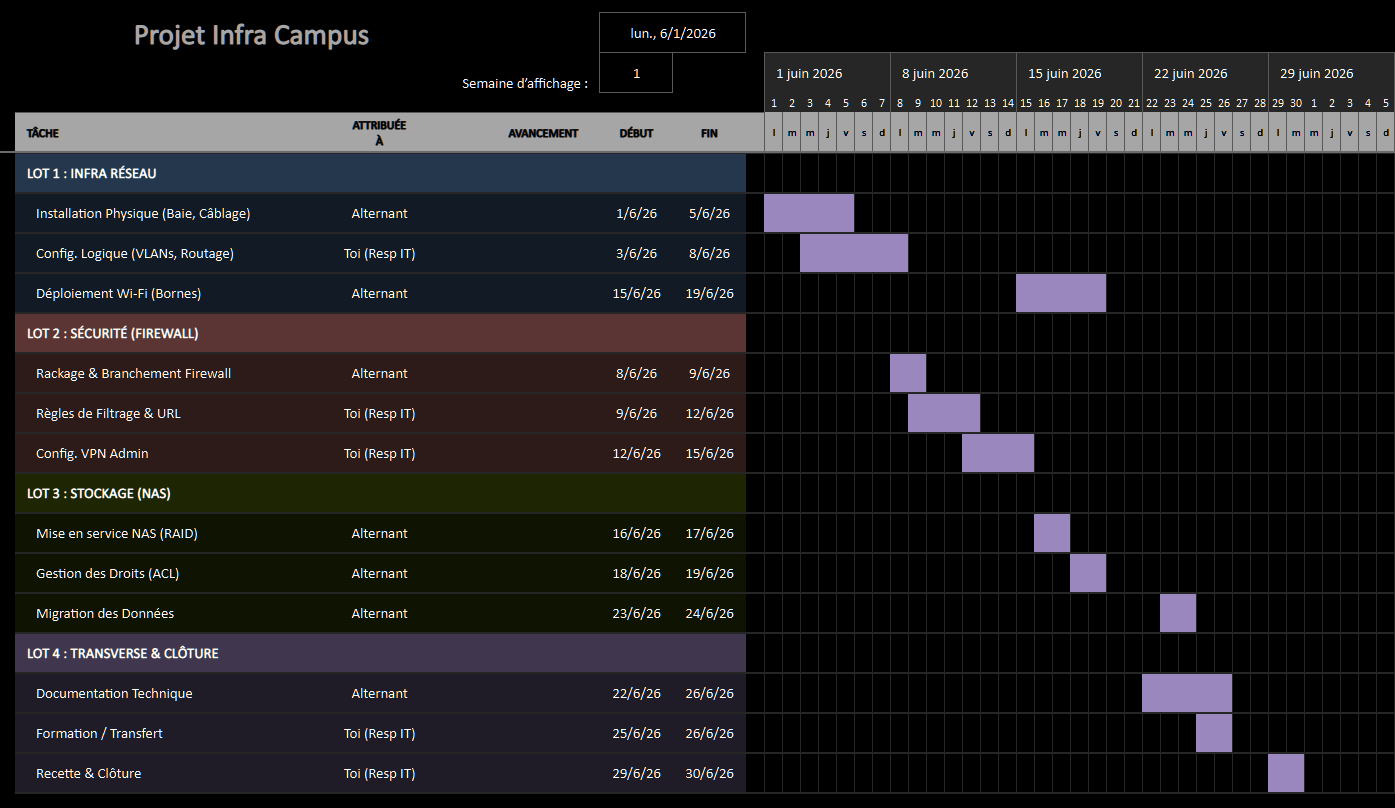Select the display week number cell

tap(636, 73)
